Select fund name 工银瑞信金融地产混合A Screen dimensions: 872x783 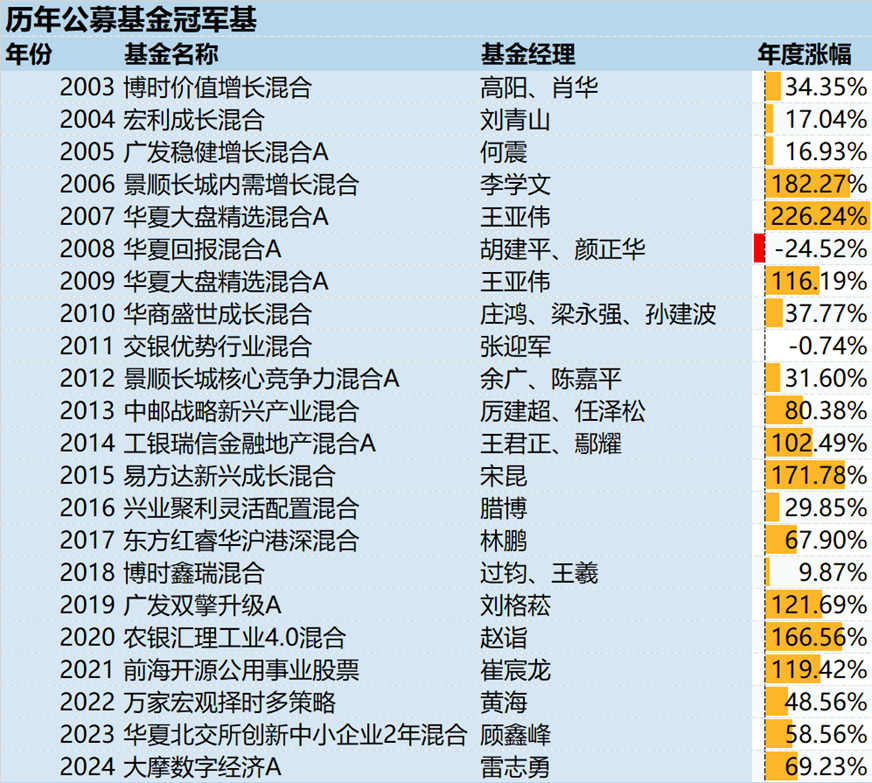[250, 443]
